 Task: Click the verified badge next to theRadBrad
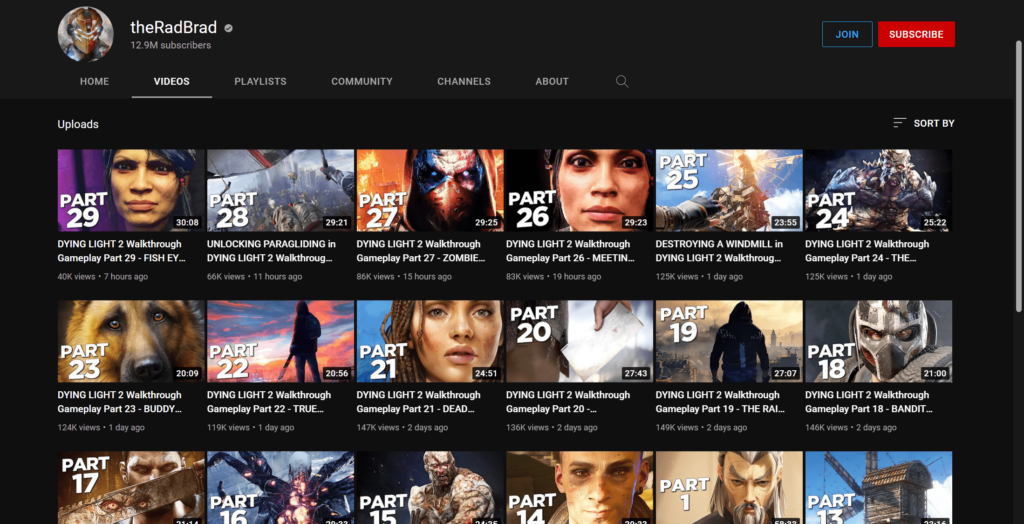[229, 28]
